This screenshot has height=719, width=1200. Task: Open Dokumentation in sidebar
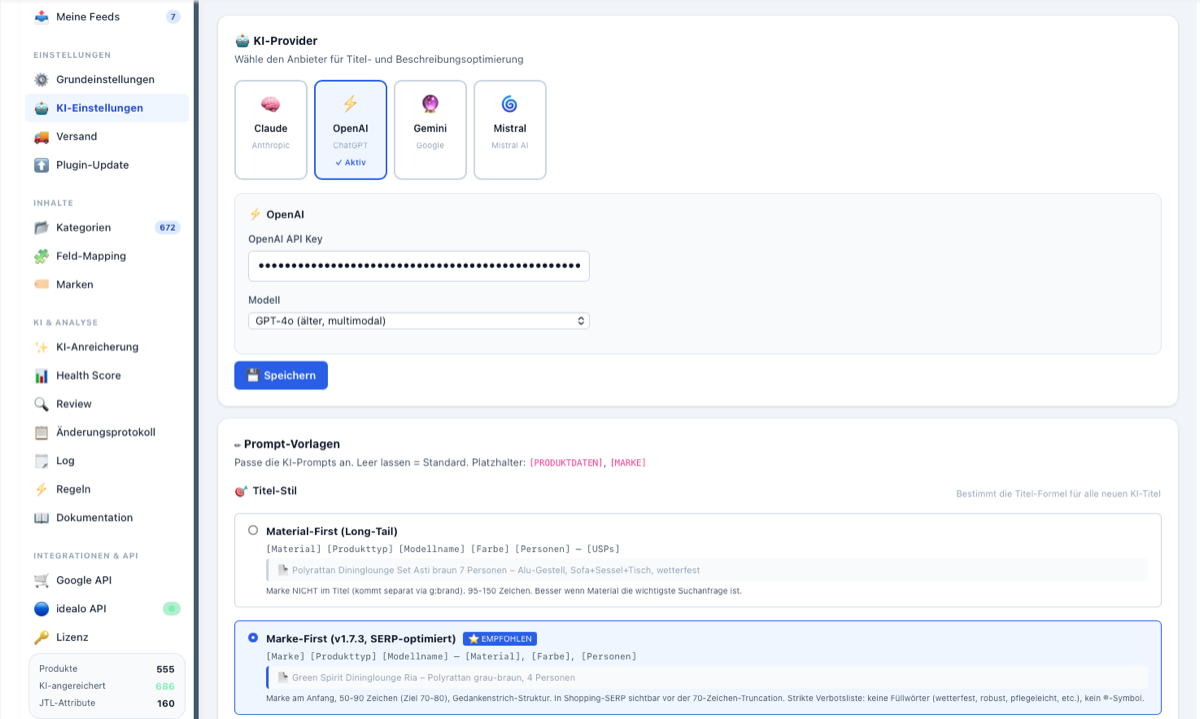(107, 518)
